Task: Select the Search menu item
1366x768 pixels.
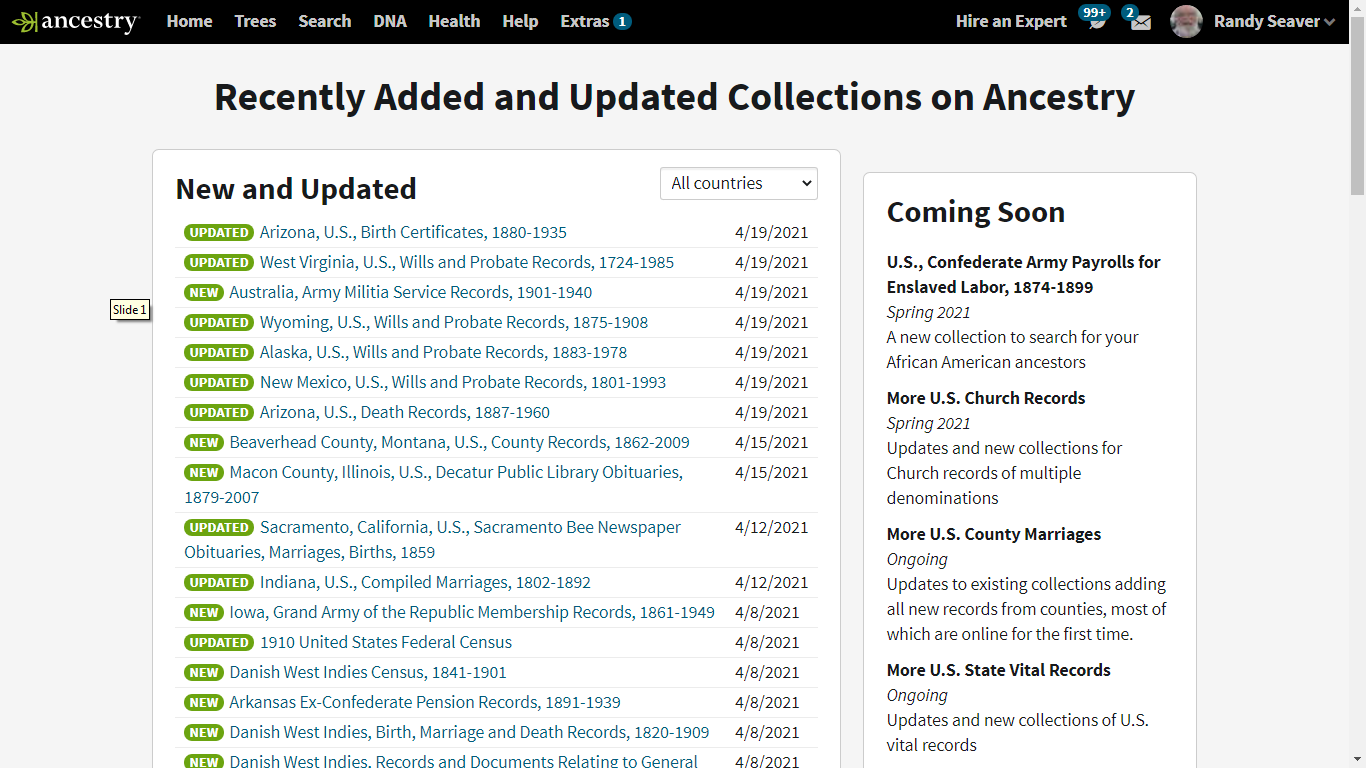Action: 324,20
